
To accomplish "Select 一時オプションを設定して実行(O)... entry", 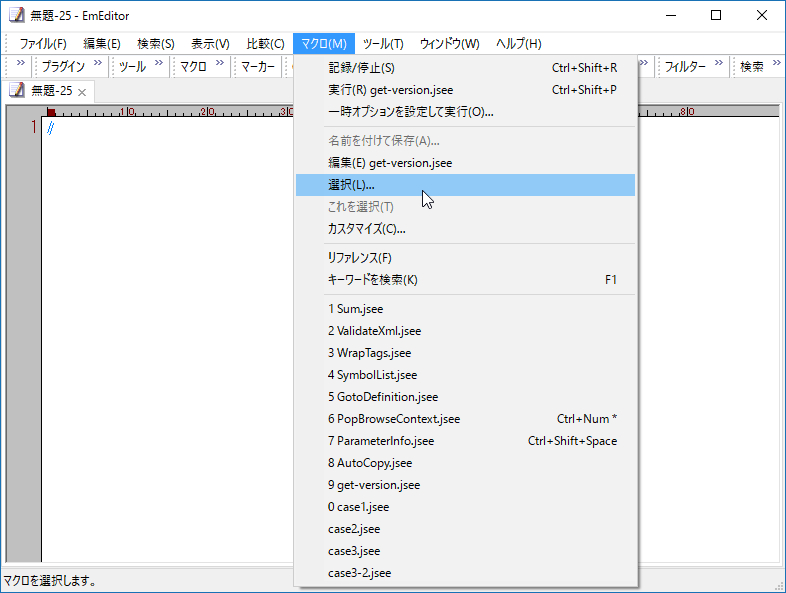I will [x=465, y=112].
